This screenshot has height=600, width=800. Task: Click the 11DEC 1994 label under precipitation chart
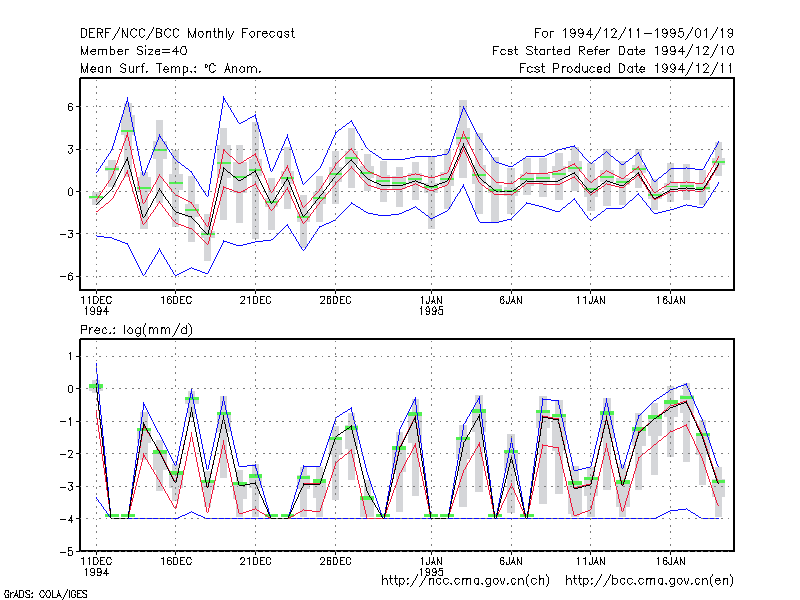click(96, 566)
